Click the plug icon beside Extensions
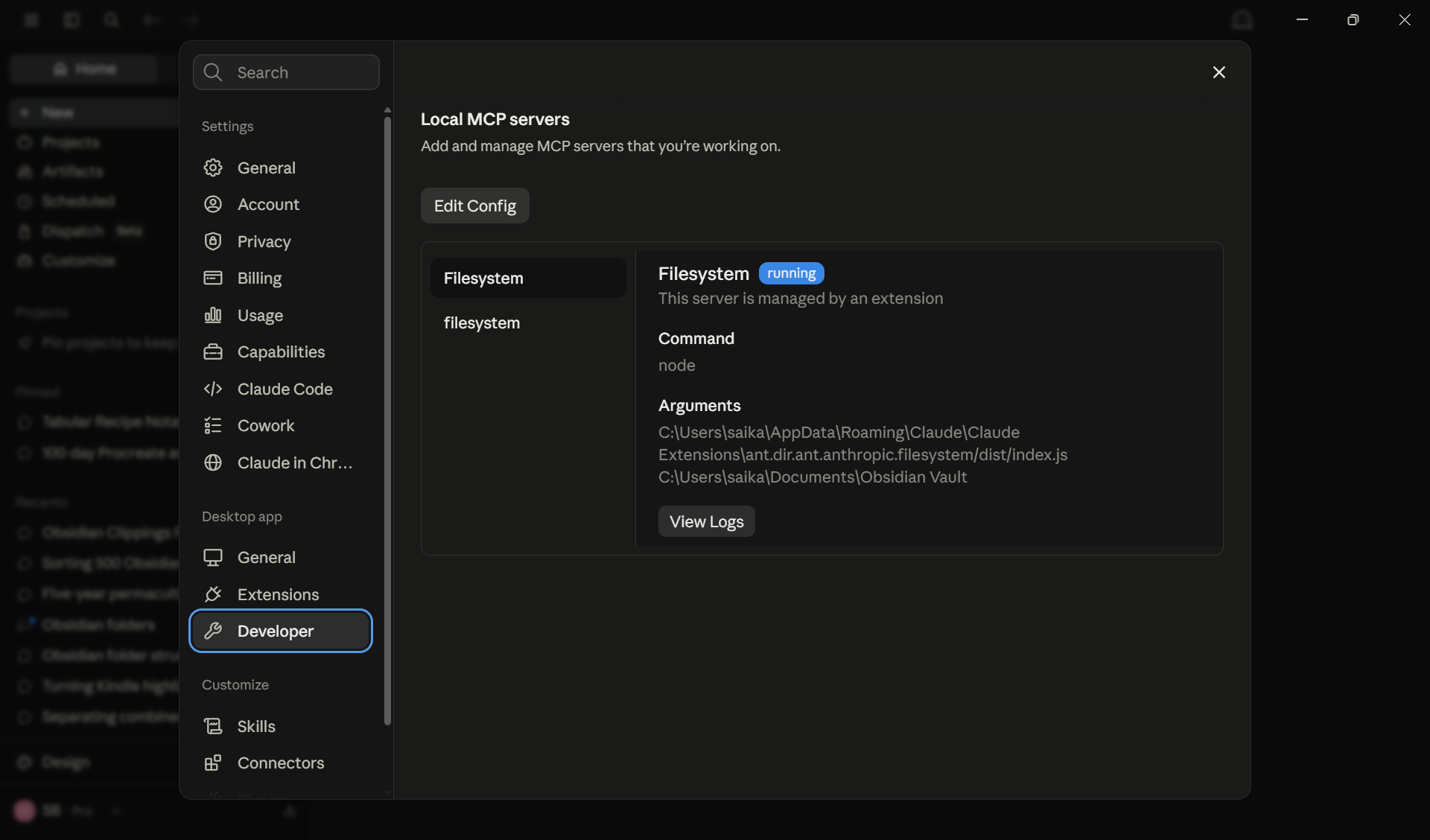The width and height of the screenshot is (1430, 840). (213, 594)
